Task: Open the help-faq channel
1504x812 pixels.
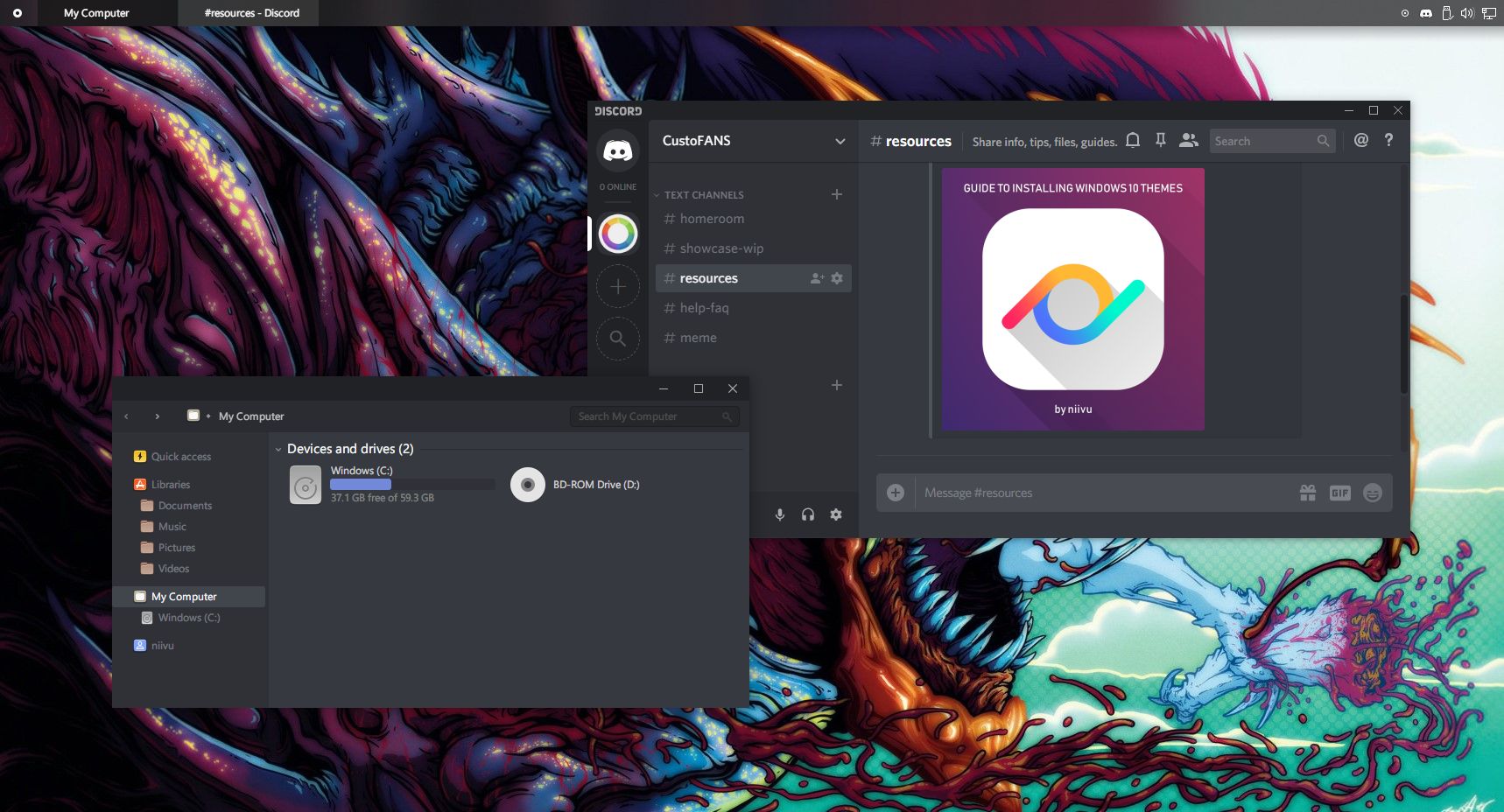Action: coord(753,308)
